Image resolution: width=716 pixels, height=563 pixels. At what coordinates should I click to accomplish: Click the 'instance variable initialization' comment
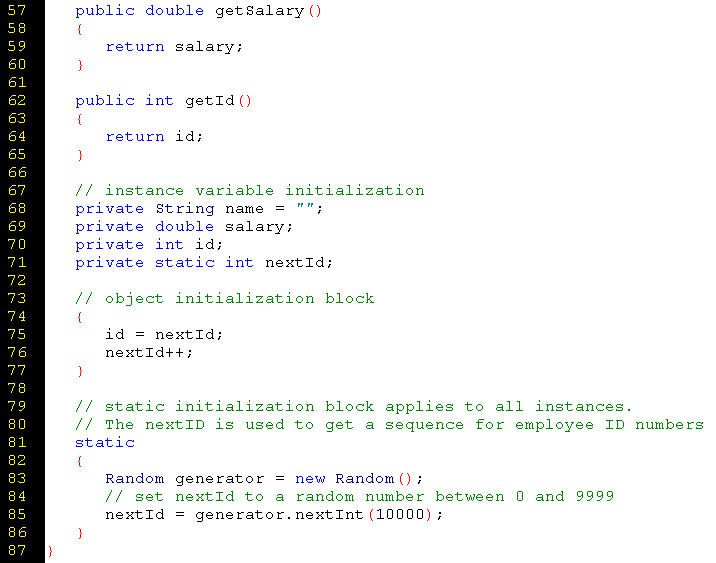pos(250,190)
